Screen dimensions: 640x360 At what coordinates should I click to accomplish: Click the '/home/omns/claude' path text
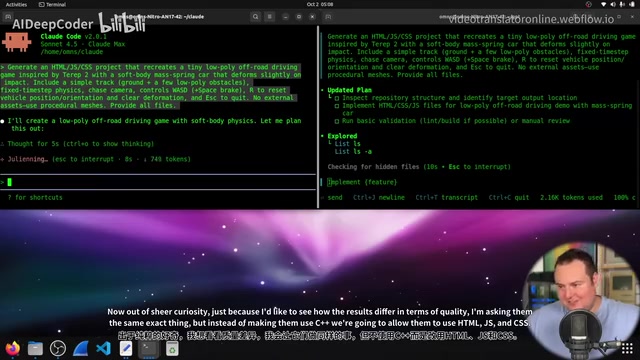(x=71, y=52)
